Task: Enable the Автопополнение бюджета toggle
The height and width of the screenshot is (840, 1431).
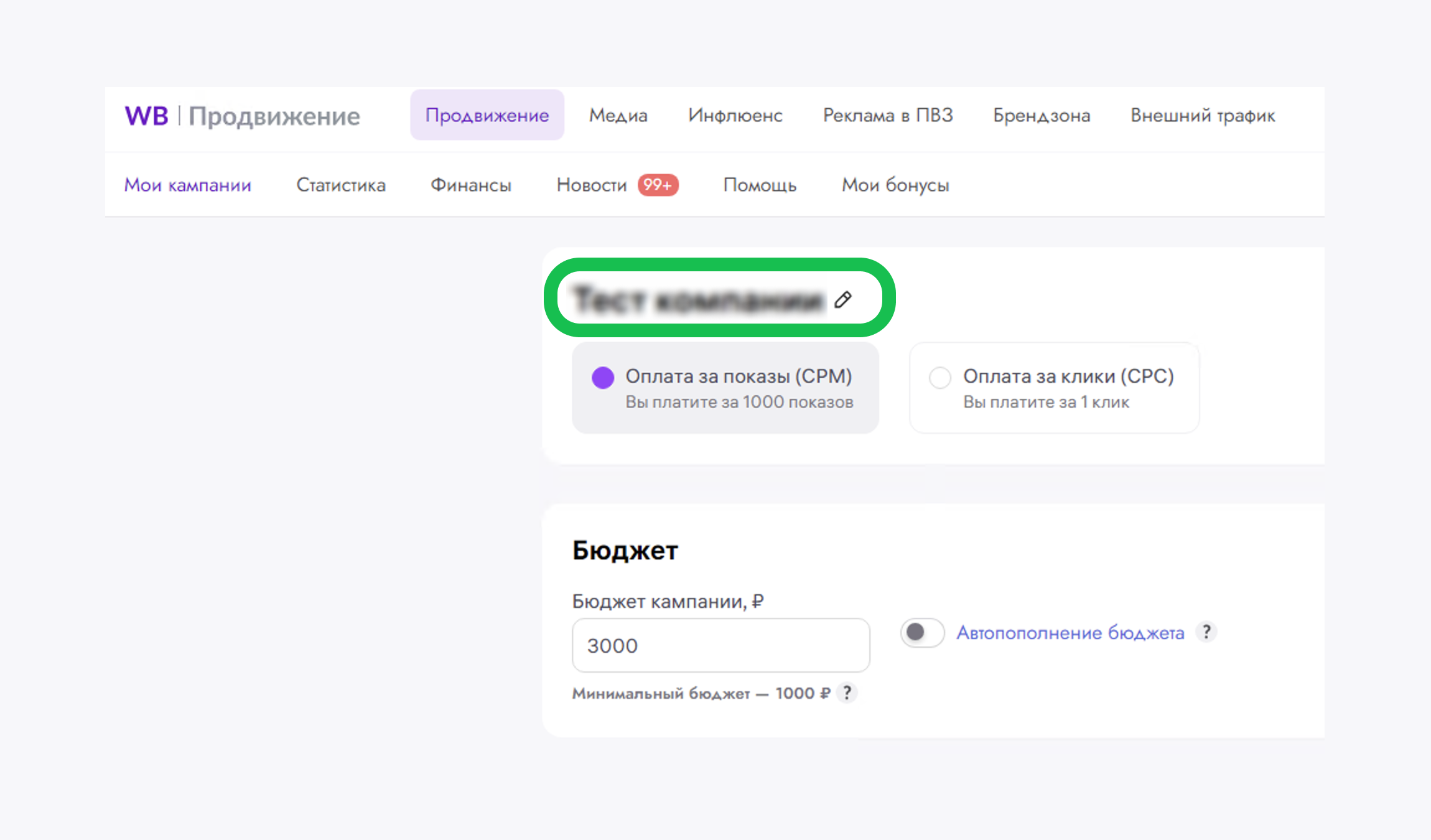Action: pos(922,633)
